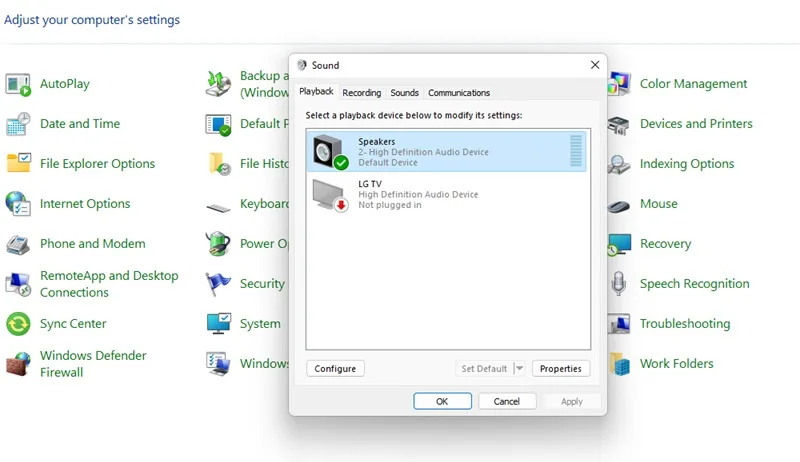The image size is (800, 462).
Task: Click the Apply button
Action: point(572,401)
